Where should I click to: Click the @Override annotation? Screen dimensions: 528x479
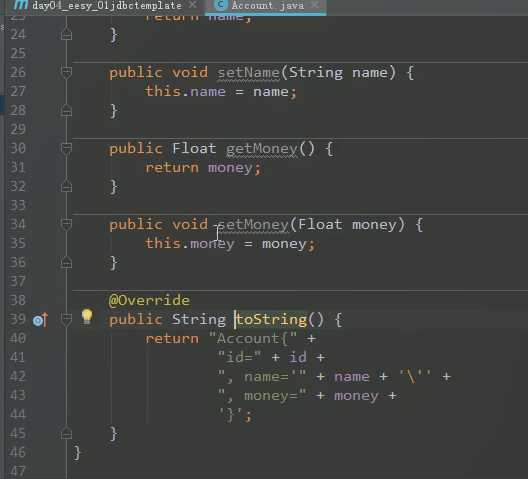point(149,300)
